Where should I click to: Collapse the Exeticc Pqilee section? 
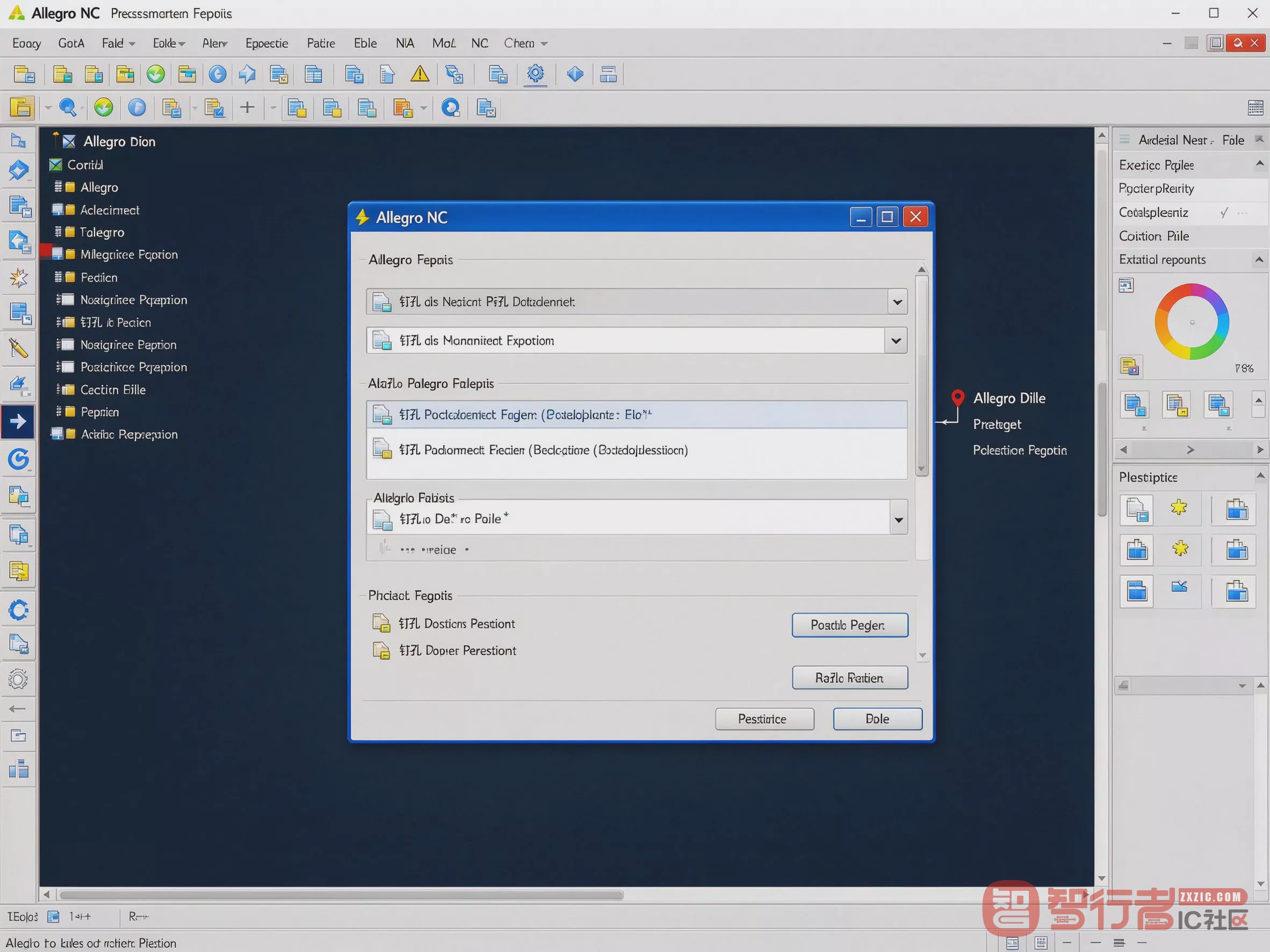click(1260, 165)
